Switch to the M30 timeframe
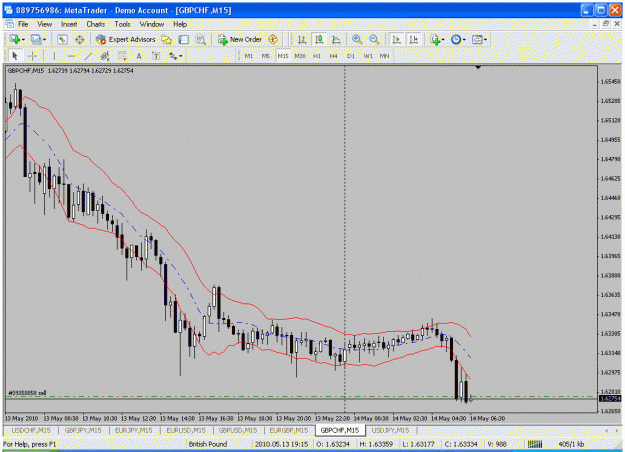 point(300,56)
